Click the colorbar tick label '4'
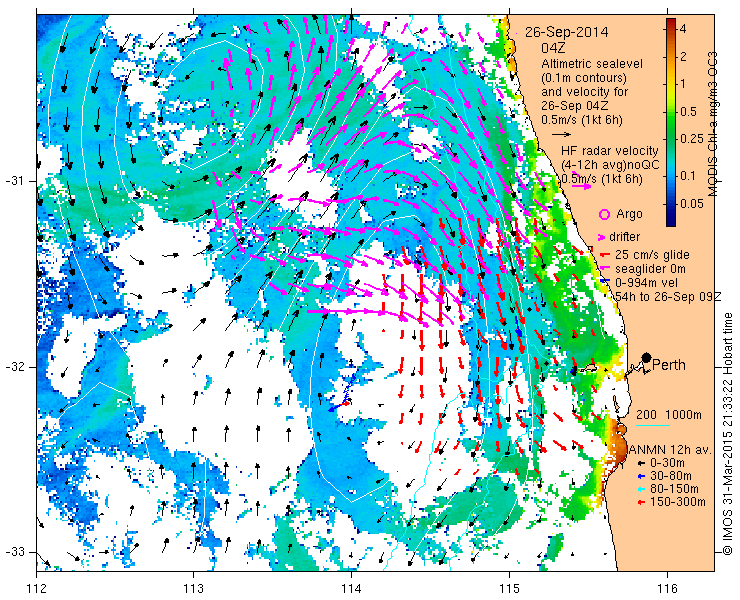This screenshot has height=600, width=740. pyautogui.click(x=683, y=29)
